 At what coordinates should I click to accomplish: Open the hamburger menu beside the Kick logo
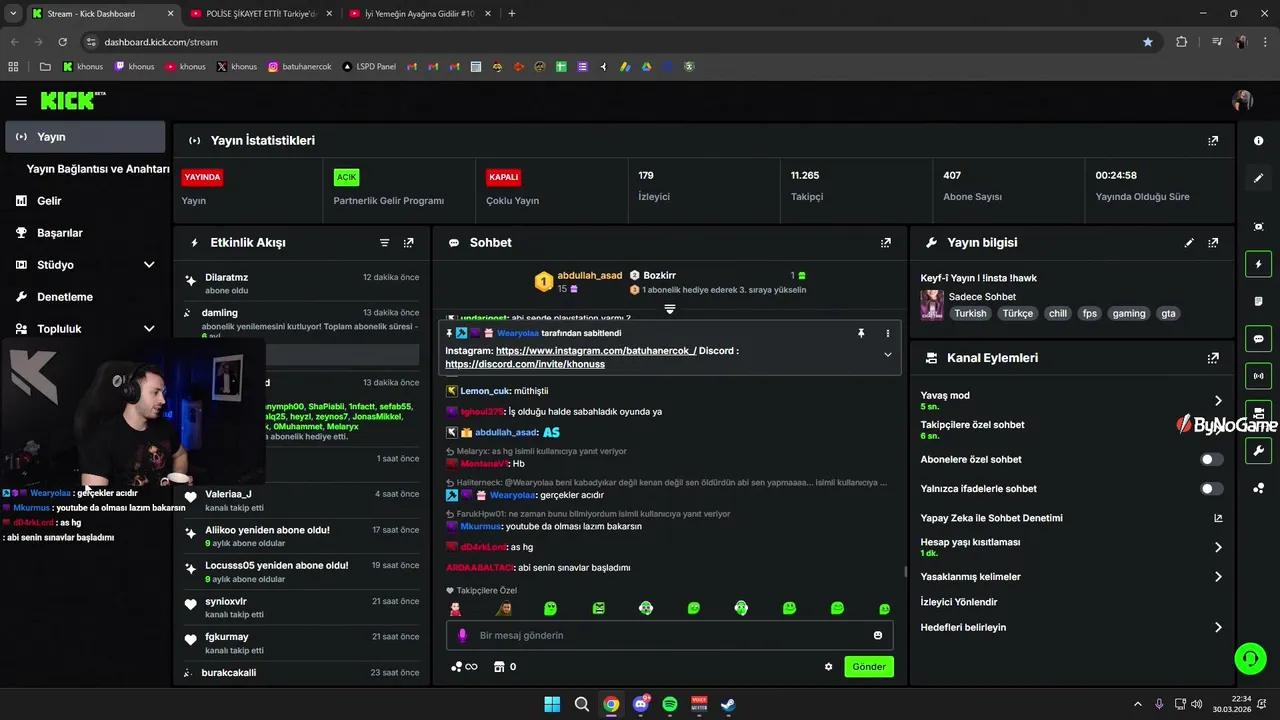(x=21, y=101)
